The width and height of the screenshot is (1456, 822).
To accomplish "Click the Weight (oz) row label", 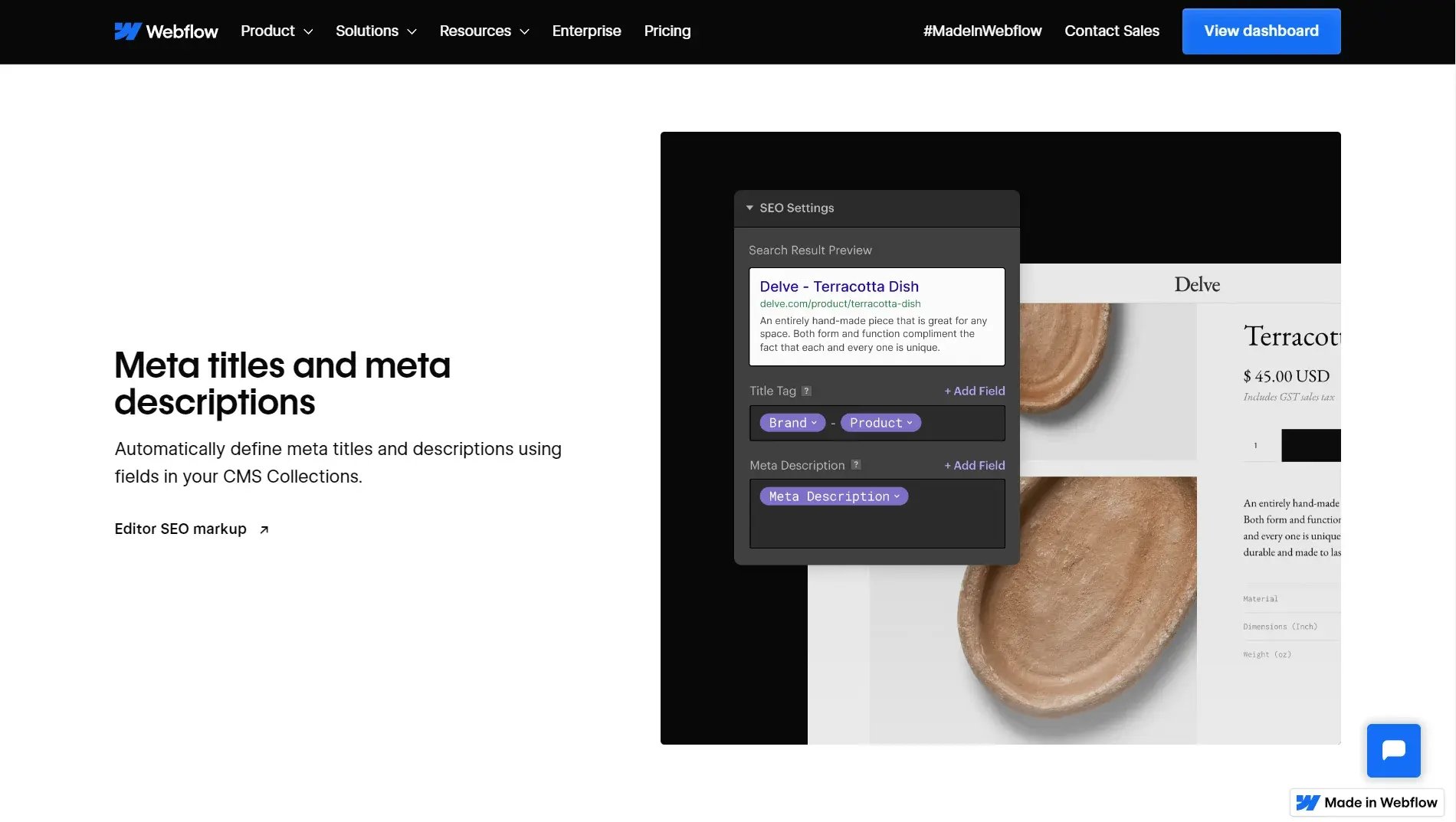I will point(1267,655).
